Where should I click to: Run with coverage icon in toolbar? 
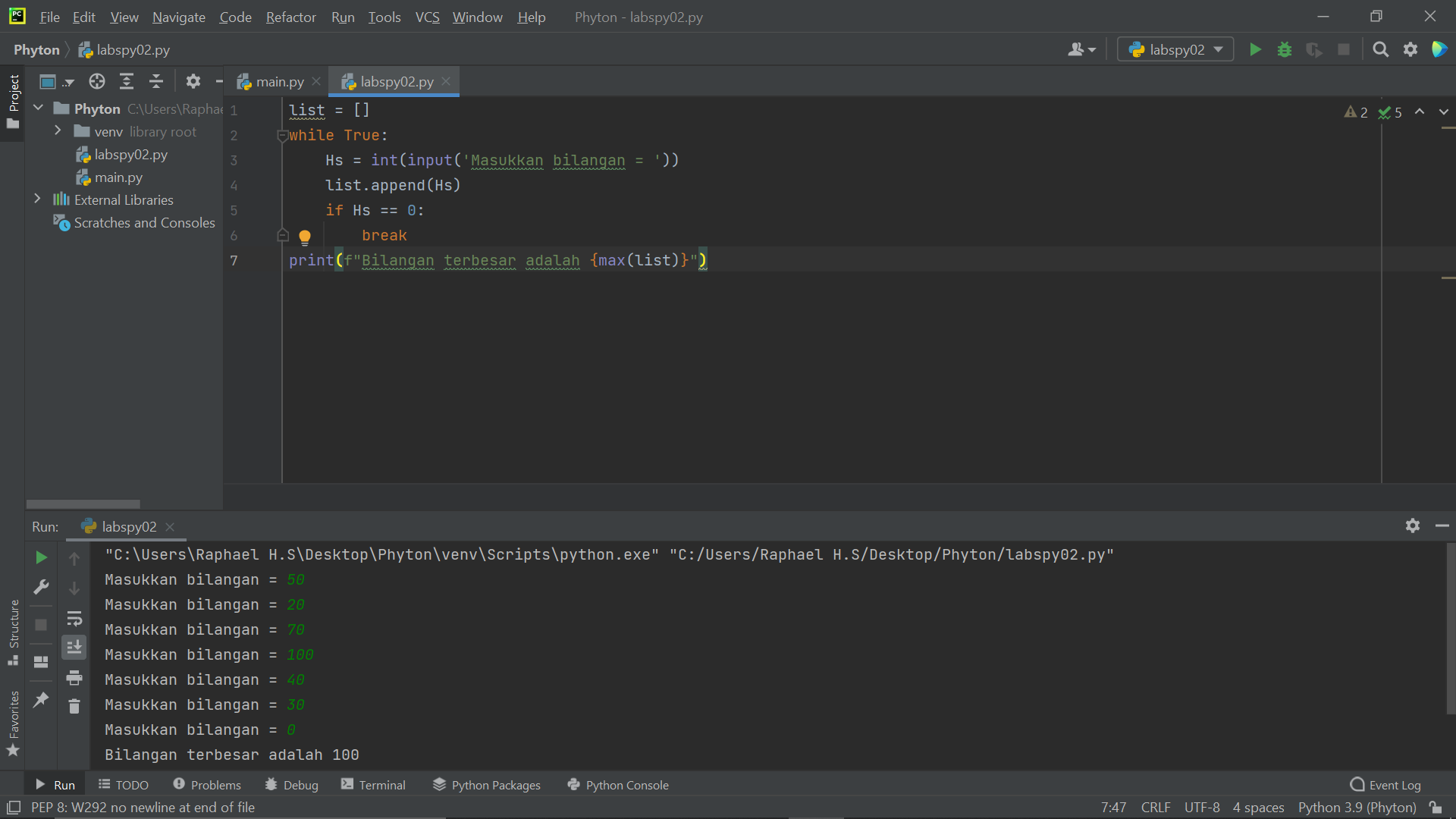tap(1314, 50)
